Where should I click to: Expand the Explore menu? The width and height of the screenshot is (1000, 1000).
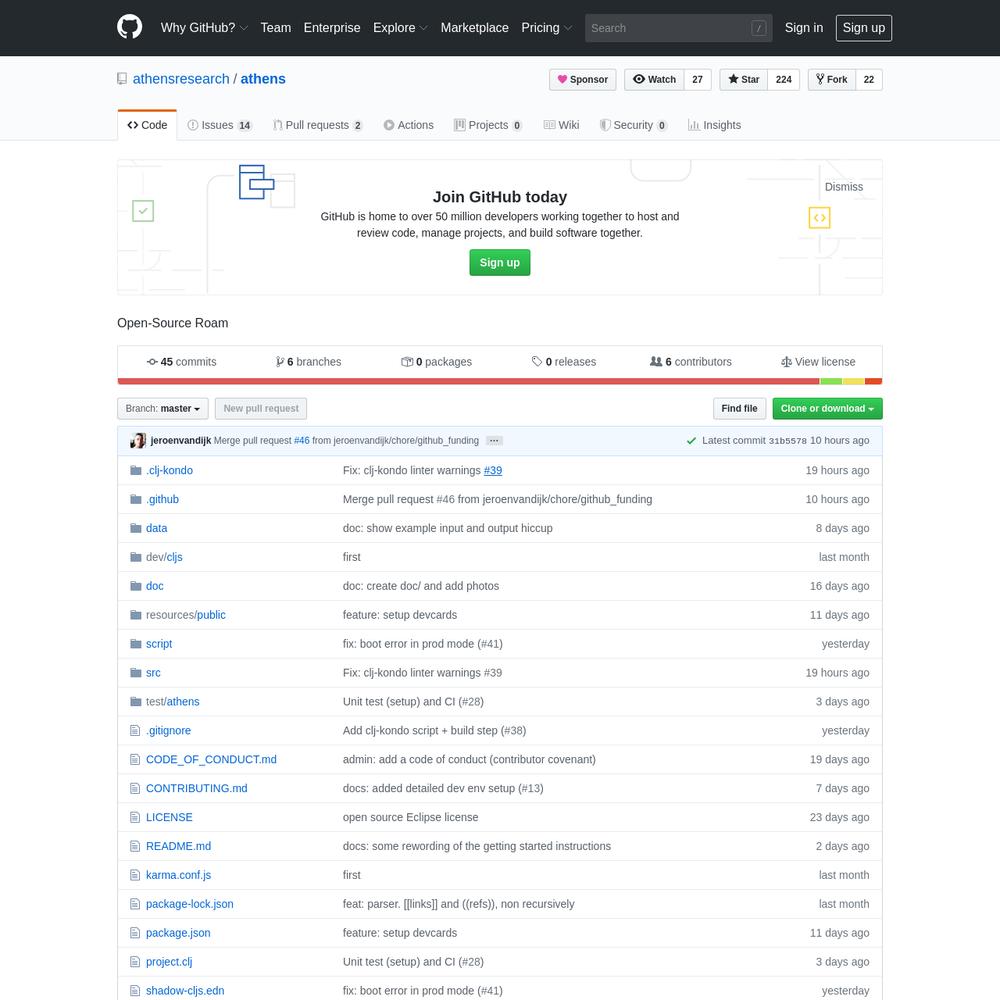(x=400, y=28)
